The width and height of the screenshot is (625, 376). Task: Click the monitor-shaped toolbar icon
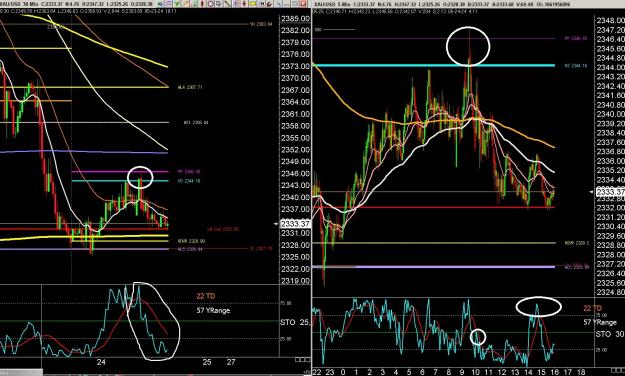(x=218, y=4)
